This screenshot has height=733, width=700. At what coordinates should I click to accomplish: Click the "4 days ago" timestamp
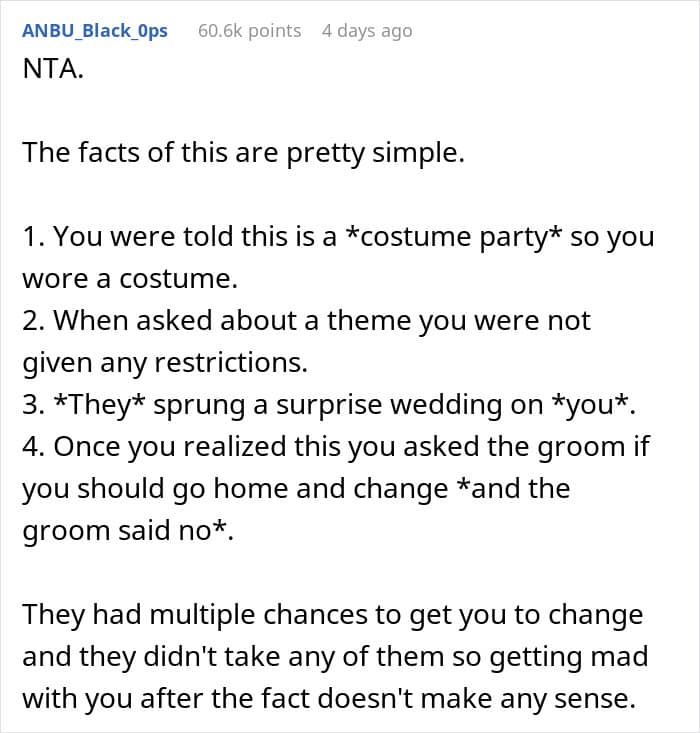coord(366,30)
